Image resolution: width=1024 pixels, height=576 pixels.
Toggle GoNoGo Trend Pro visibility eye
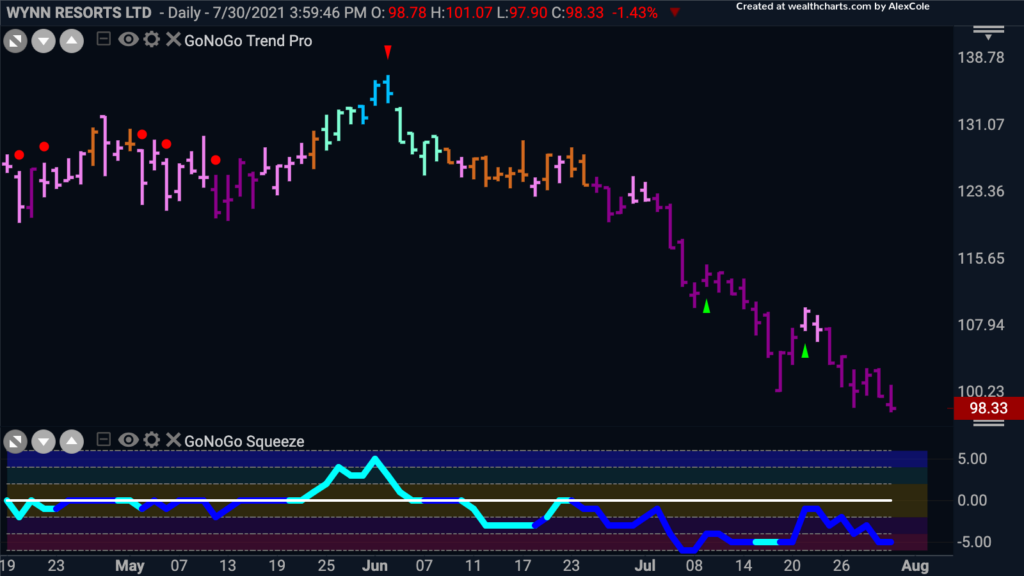[128, 40]
